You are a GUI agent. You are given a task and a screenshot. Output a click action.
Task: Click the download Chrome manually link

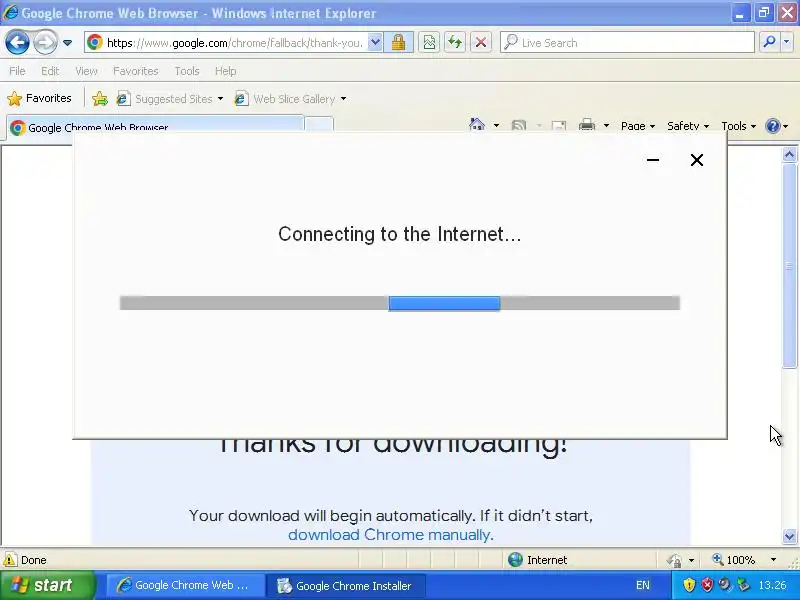click(x=389, y=535)
